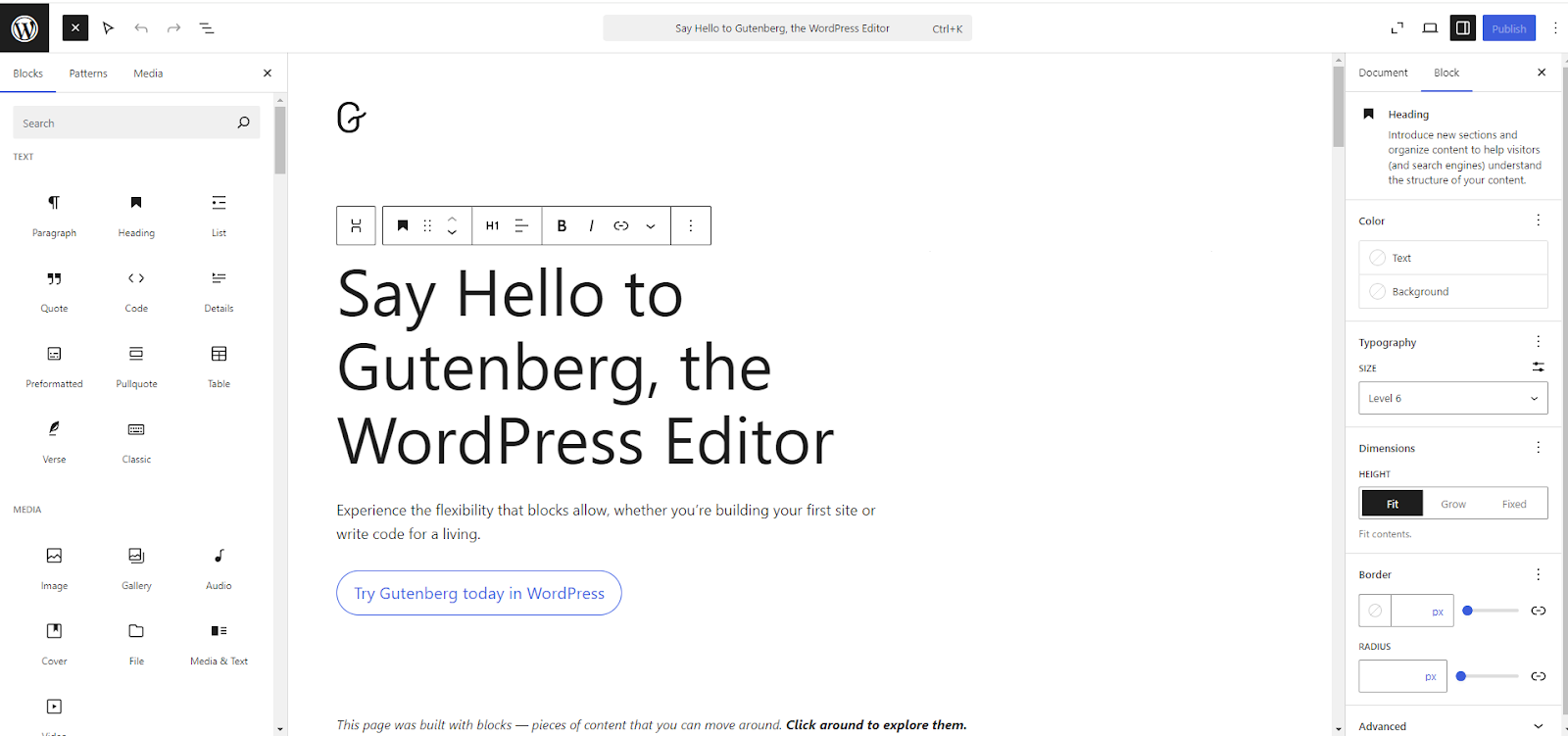Insert a File block
The height and width of the screenshot is (736, 1568).
(136, 643)
